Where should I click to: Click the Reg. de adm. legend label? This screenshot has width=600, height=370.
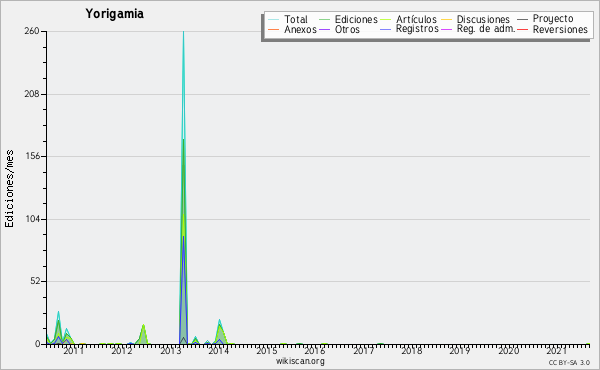coord(486,29)
